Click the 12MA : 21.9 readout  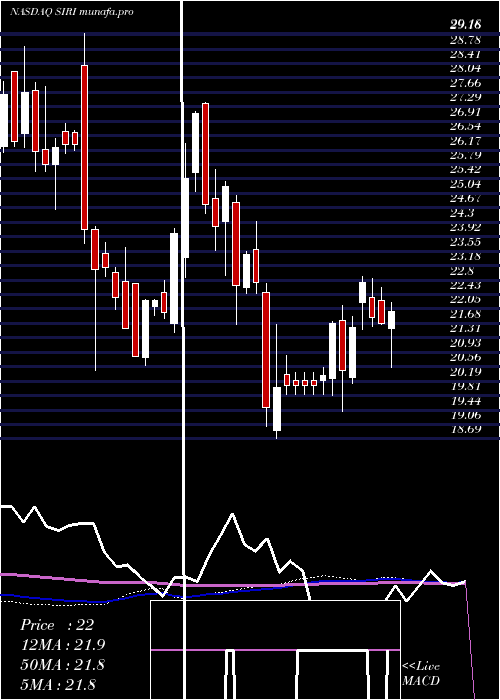[62, 645]
